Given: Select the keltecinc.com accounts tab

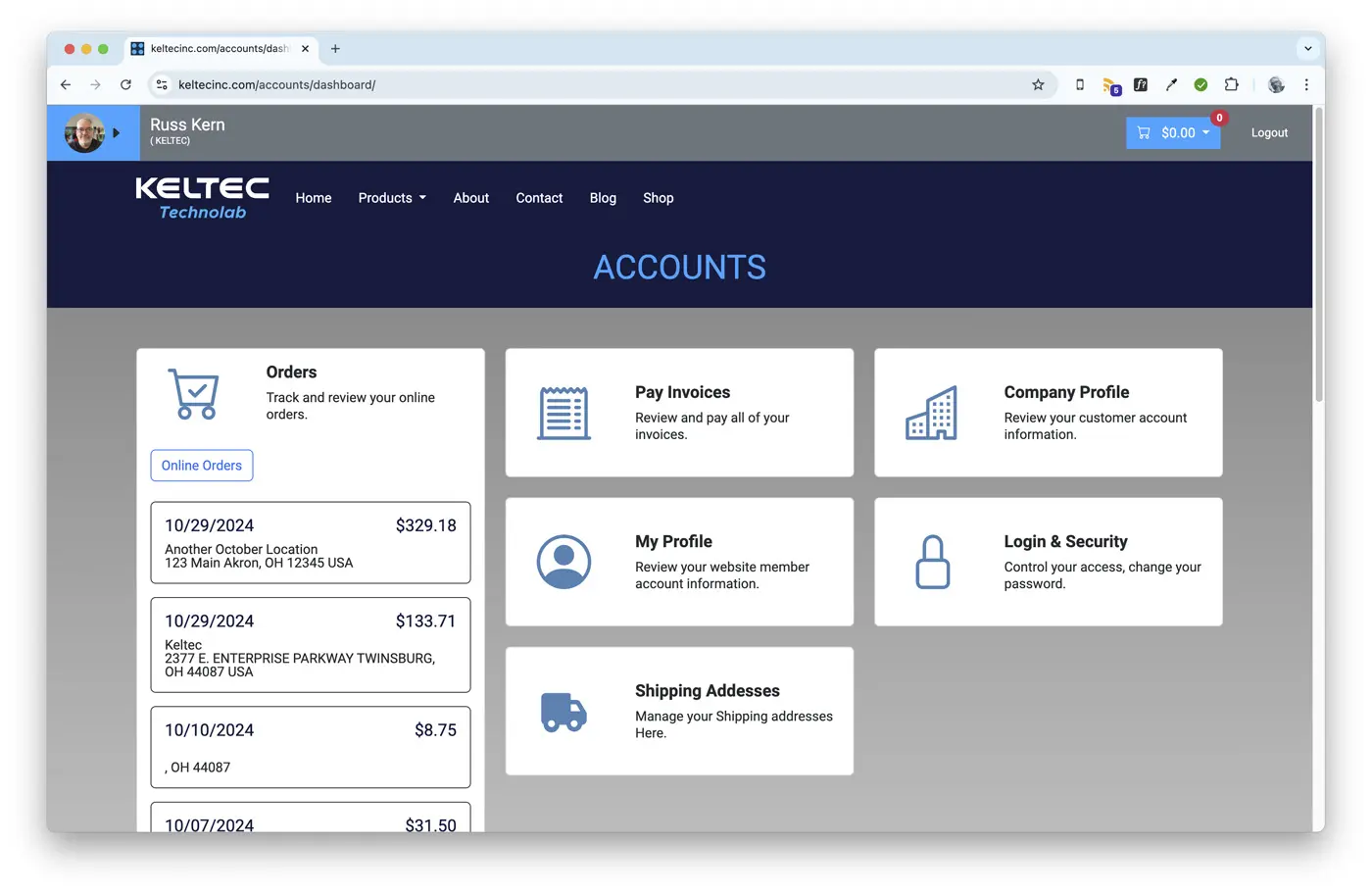Looking at the screenshot, I should point(221,48).
